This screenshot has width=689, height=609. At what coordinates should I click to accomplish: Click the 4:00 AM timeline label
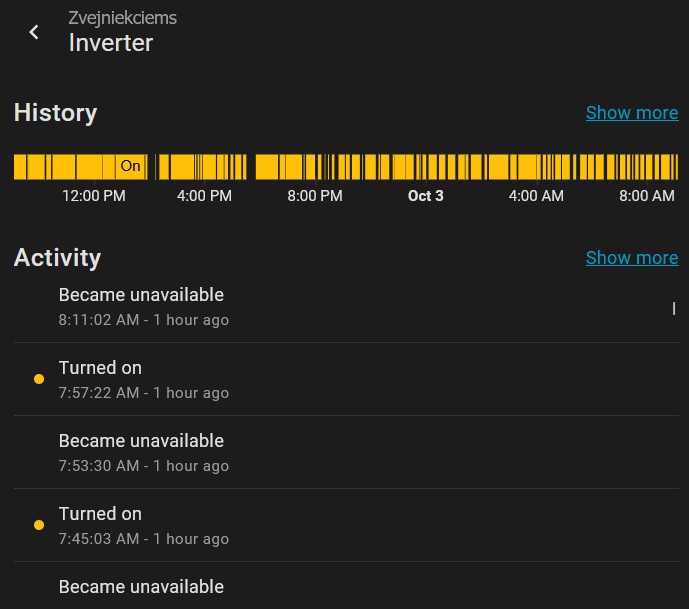[536, 196]
